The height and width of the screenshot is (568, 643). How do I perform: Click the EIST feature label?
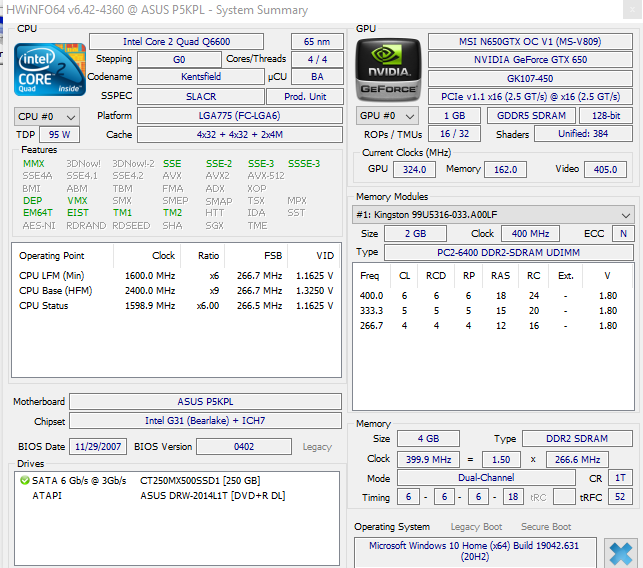(78, 213)
